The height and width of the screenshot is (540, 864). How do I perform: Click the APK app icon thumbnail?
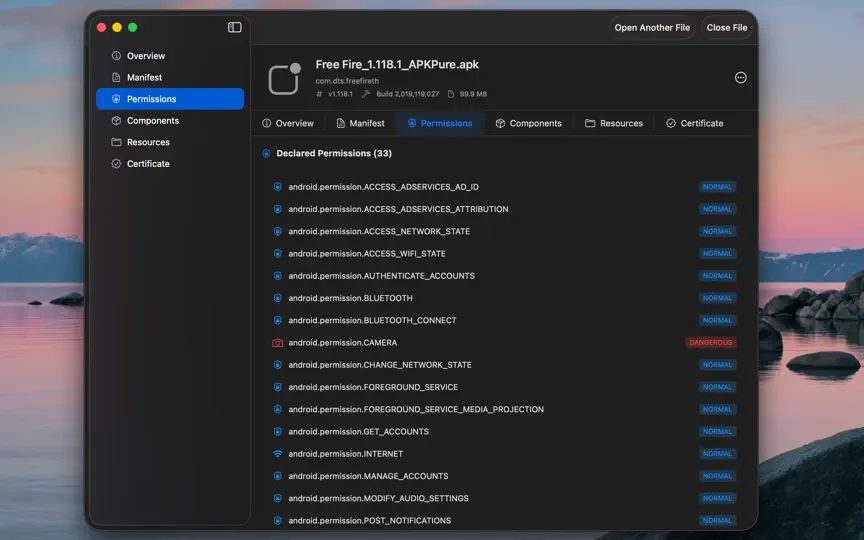tap(284, 79)
